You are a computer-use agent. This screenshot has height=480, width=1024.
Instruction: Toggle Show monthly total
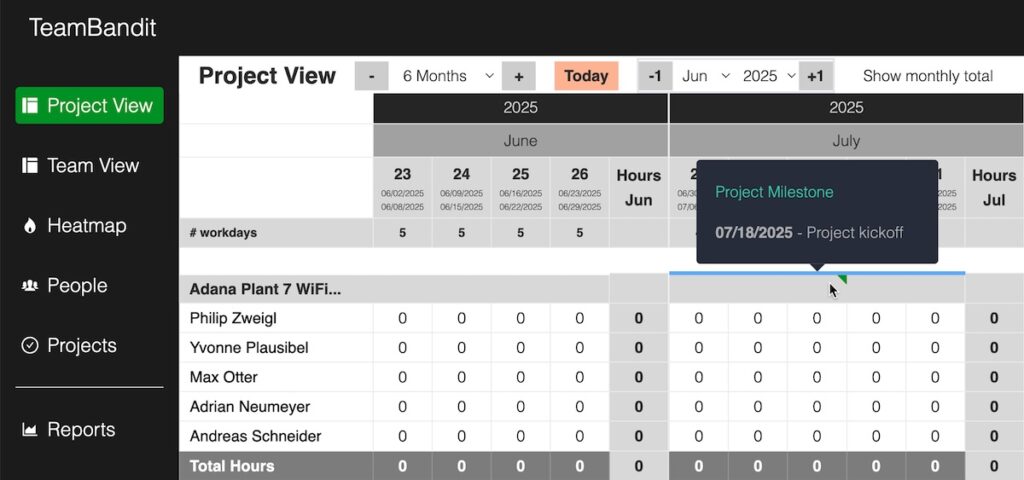927,76
